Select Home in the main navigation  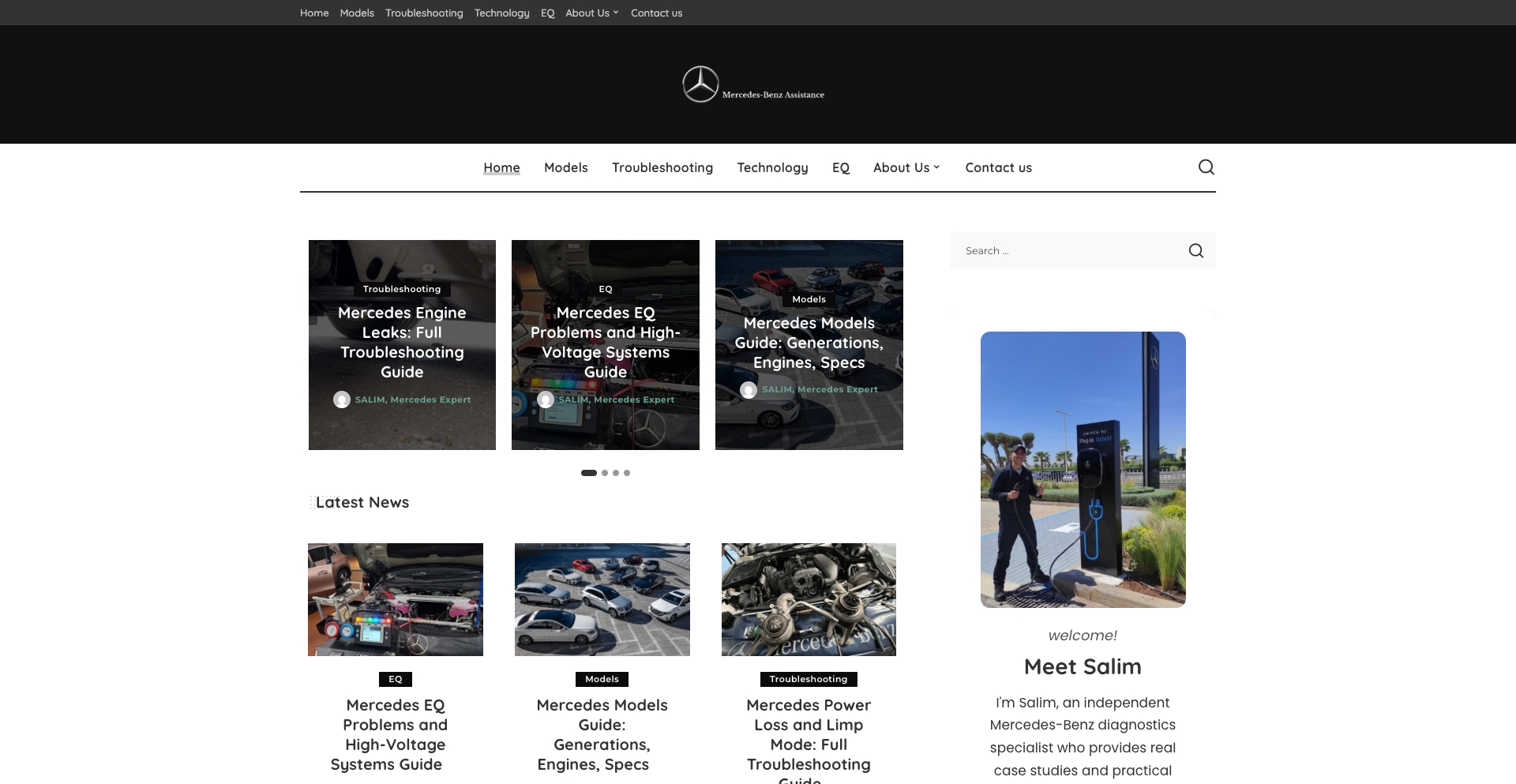[501, 167]
